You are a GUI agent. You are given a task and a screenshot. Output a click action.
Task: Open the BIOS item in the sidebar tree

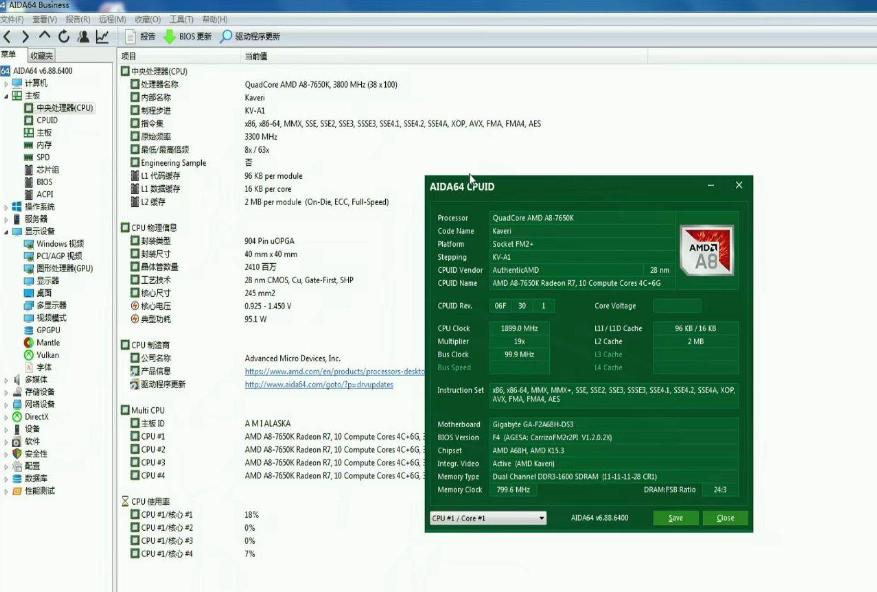38,182
